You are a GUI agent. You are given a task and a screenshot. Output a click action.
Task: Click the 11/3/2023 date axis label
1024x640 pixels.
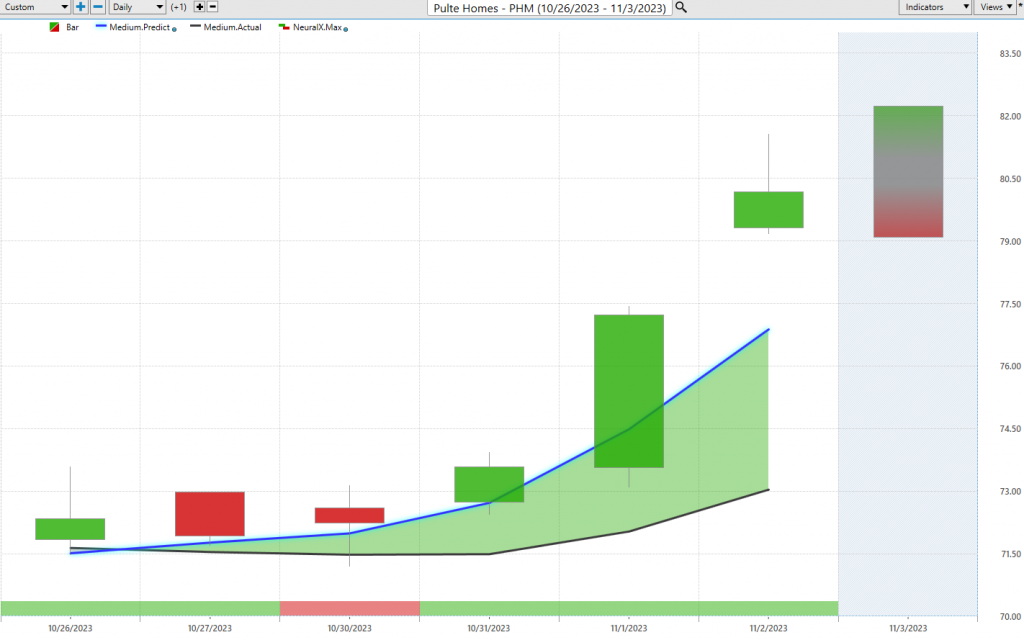point(908,628)
